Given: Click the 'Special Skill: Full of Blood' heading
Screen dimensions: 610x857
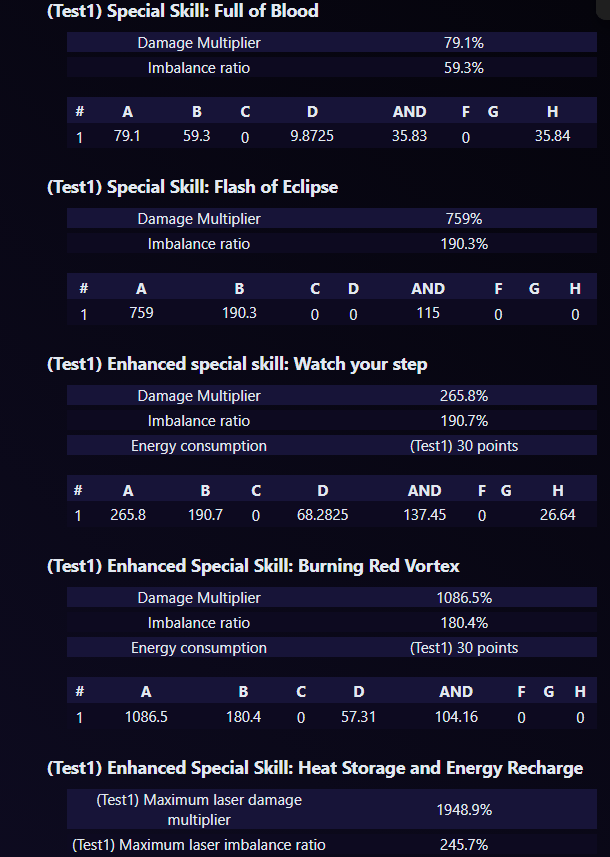Looking at the screenshot, I should 183,11.
